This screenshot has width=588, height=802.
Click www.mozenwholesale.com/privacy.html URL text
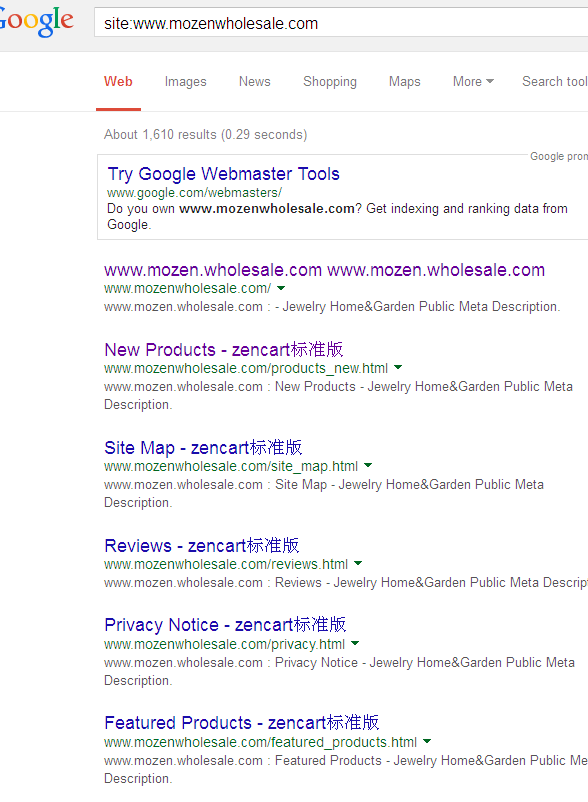click(x=224, y=644)
